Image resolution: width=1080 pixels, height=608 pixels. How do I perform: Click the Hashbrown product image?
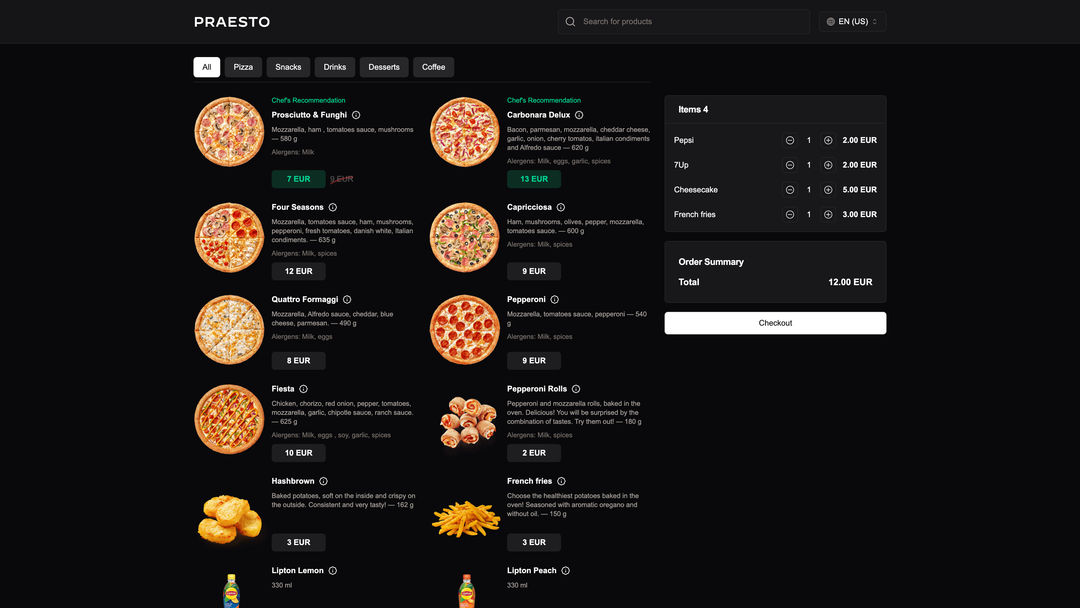point(230,518)
